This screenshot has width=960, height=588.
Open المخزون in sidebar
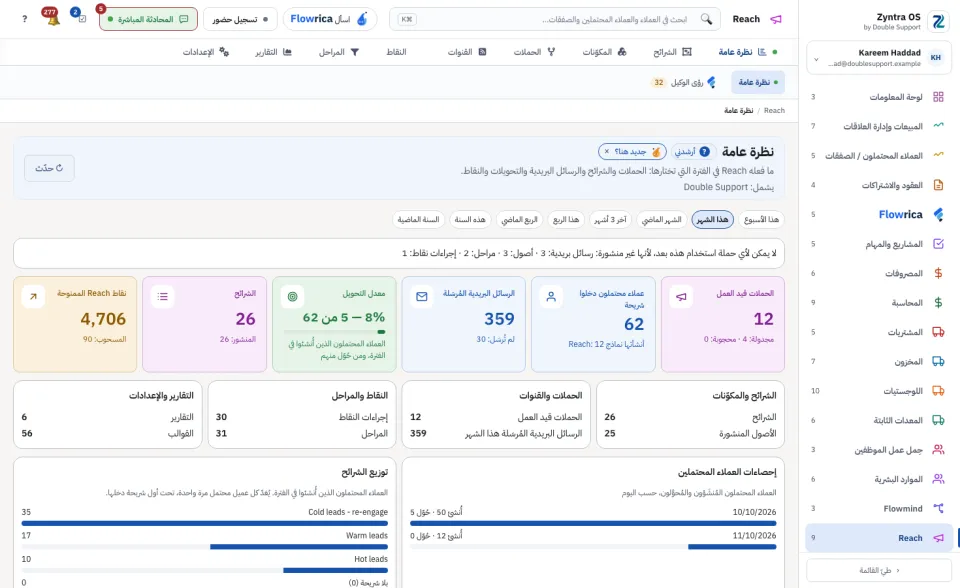pos(877,361)
